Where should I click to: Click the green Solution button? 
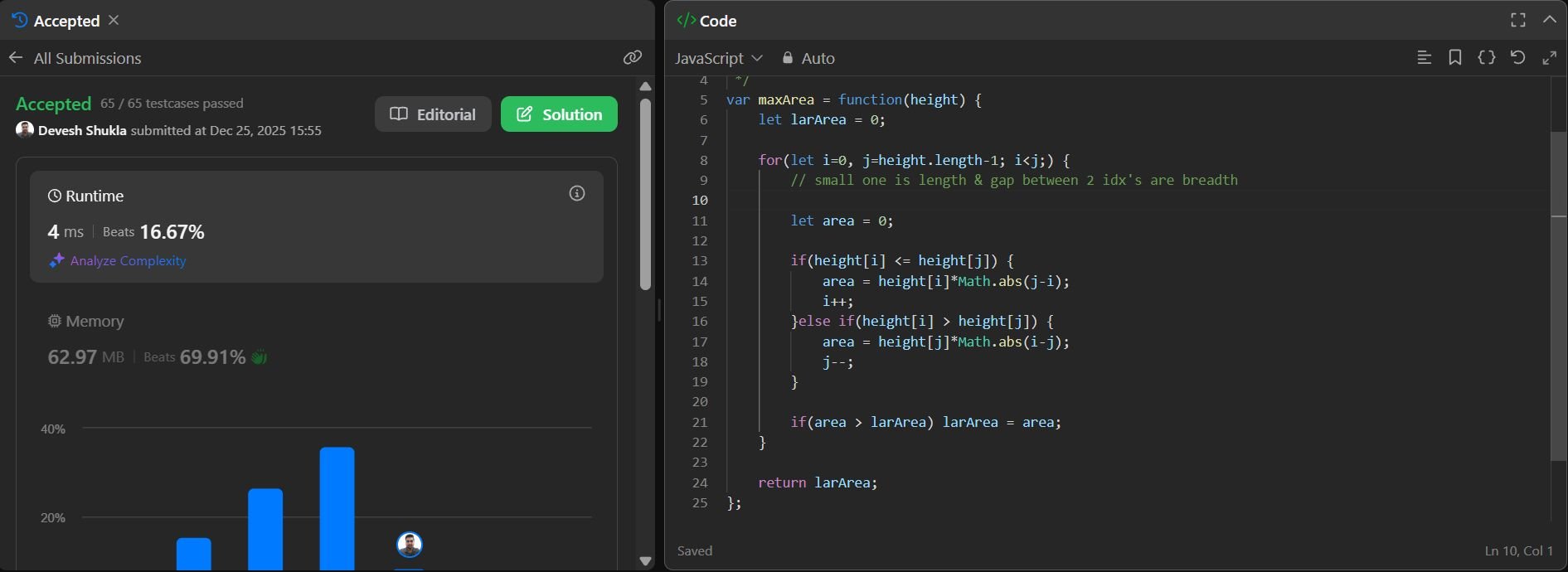pyautogui.click(x=559, y=114)
